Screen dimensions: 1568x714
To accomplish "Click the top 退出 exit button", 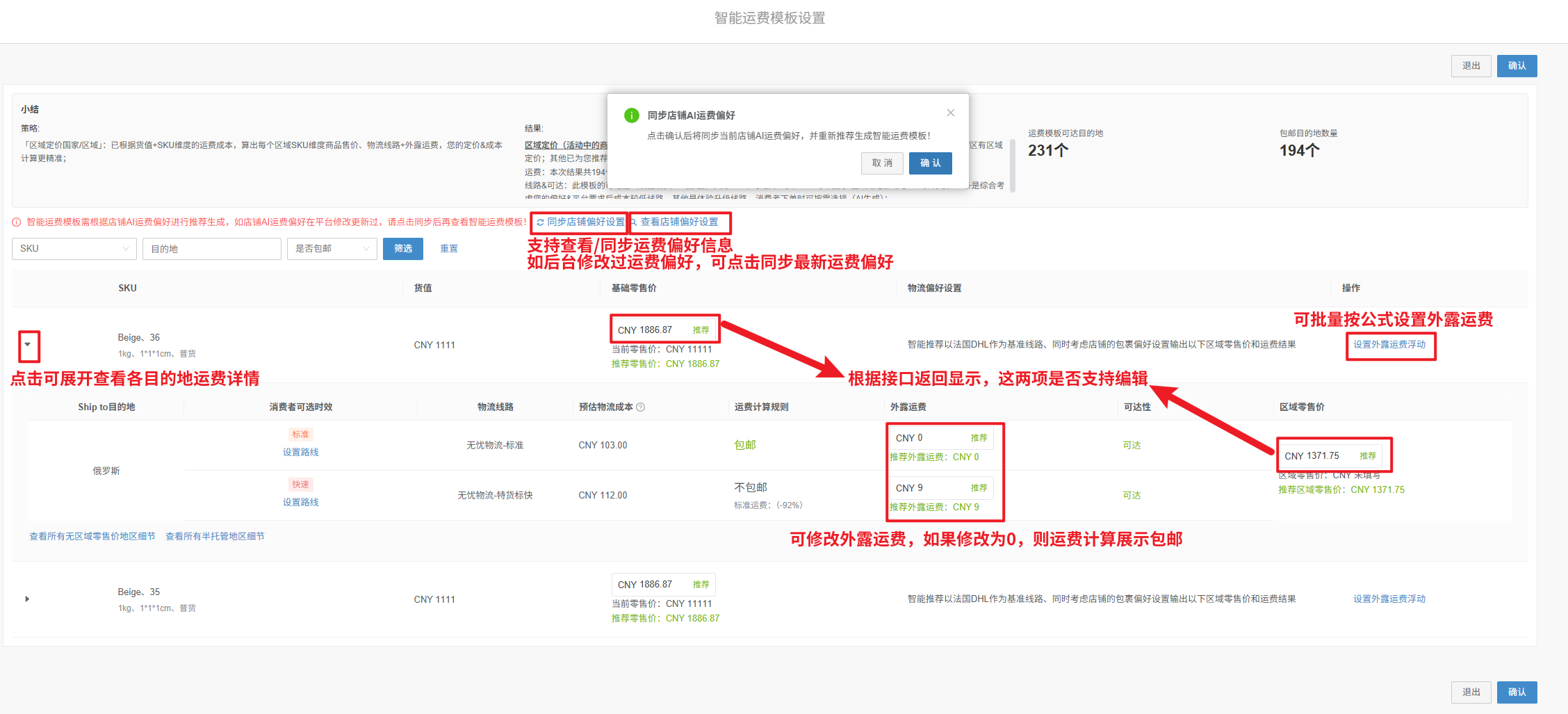I will [1471, 66].
